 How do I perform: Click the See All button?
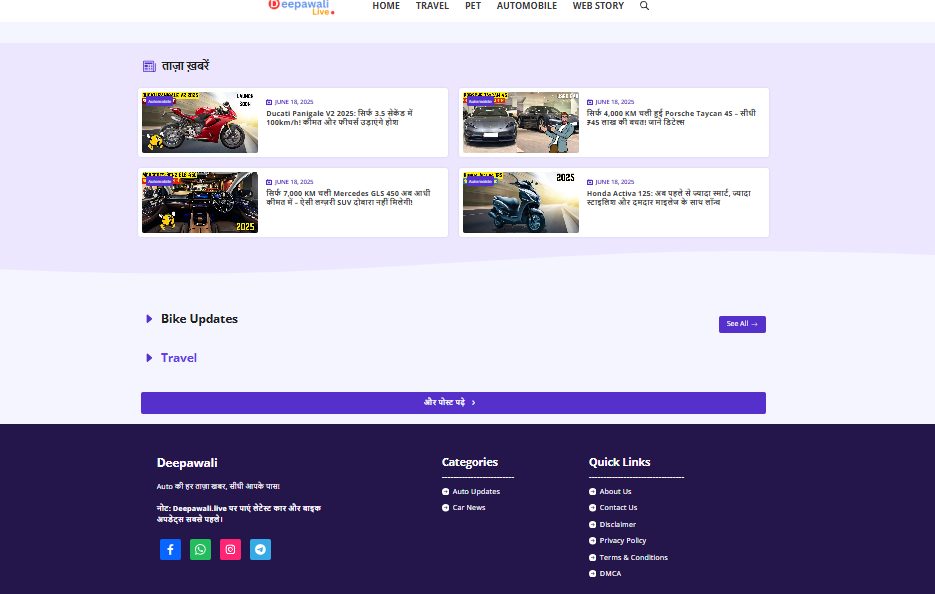coord(742,324)
